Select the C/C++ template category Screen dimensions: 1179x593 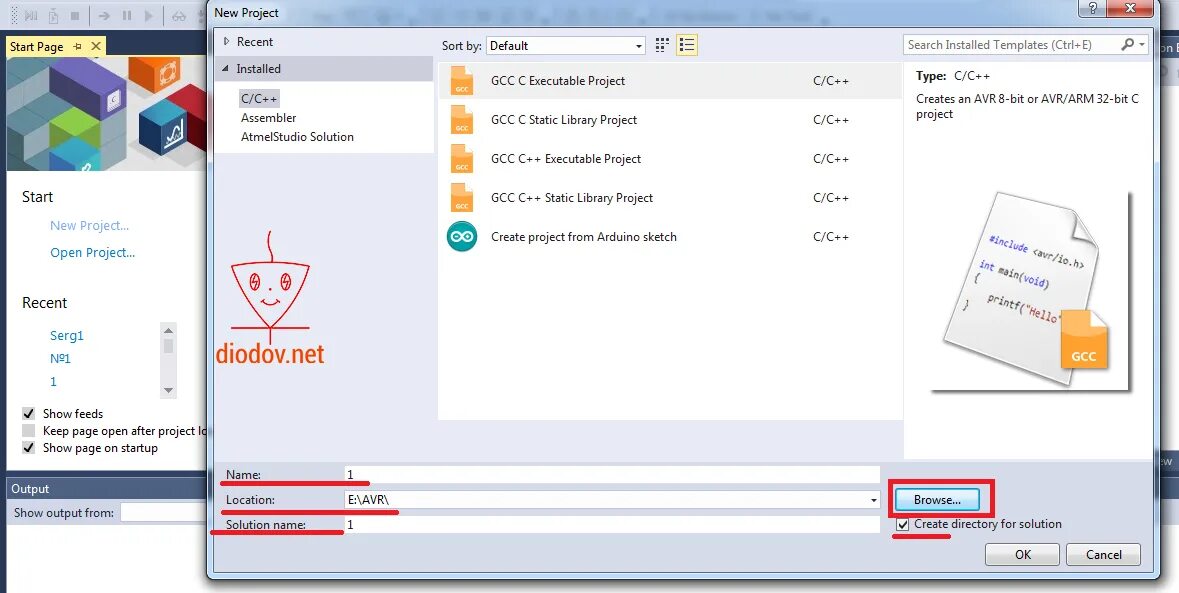259,98
